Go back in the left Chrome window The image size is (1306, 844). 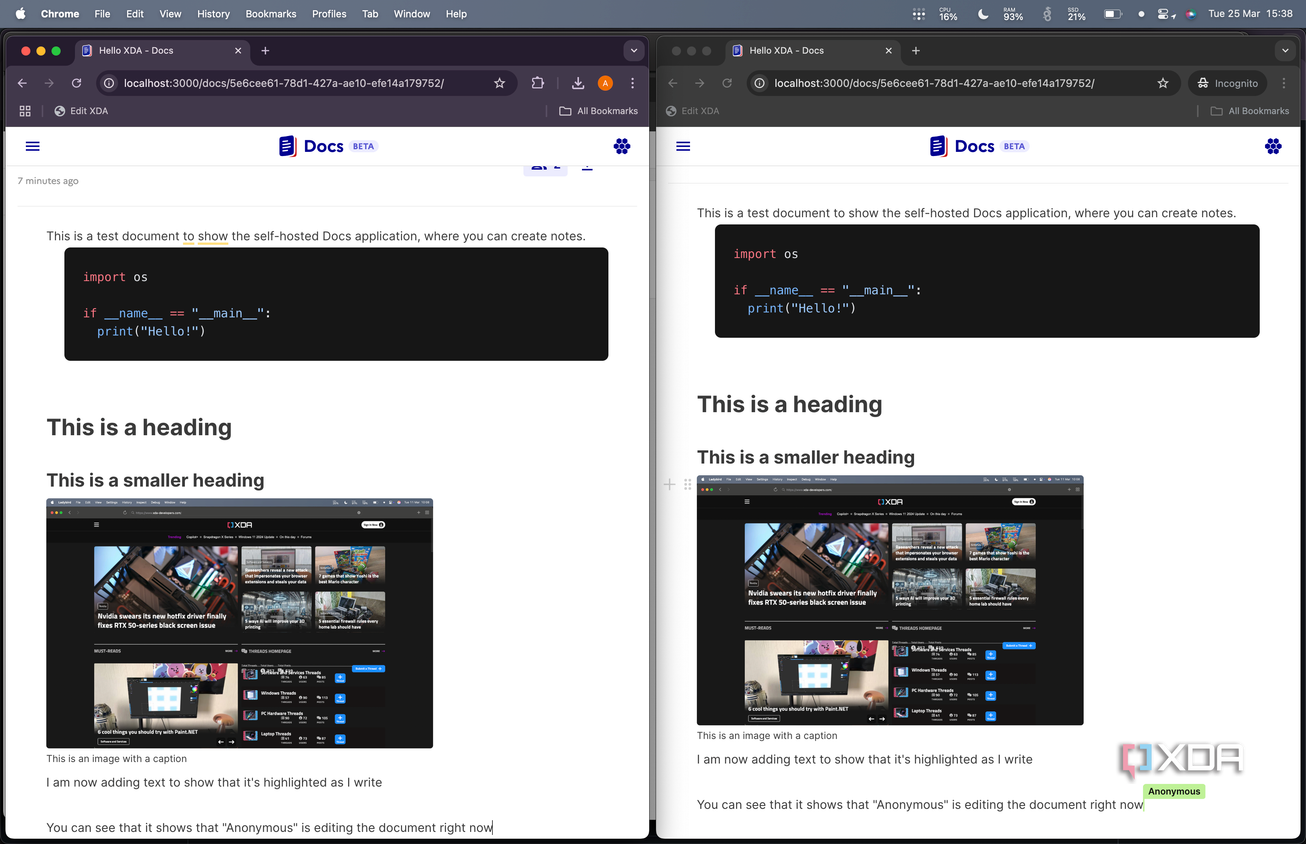(22, 83)
